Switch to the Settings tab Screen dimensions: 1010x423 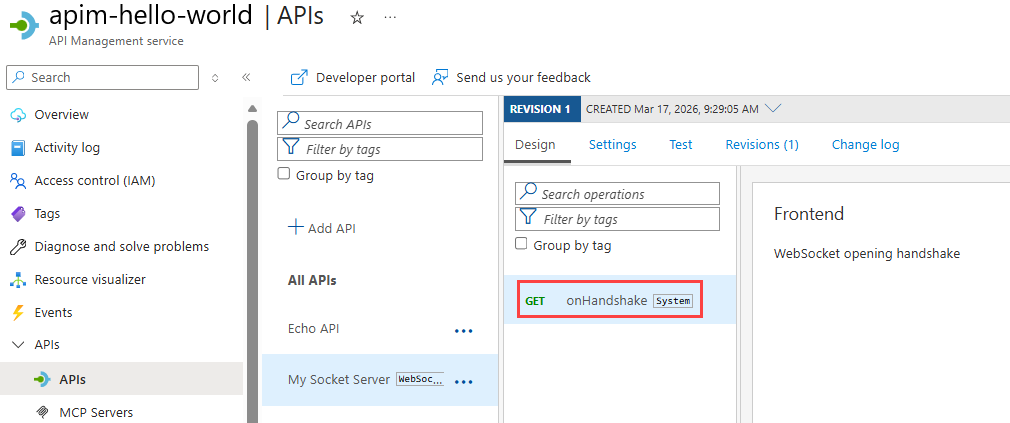612,145
